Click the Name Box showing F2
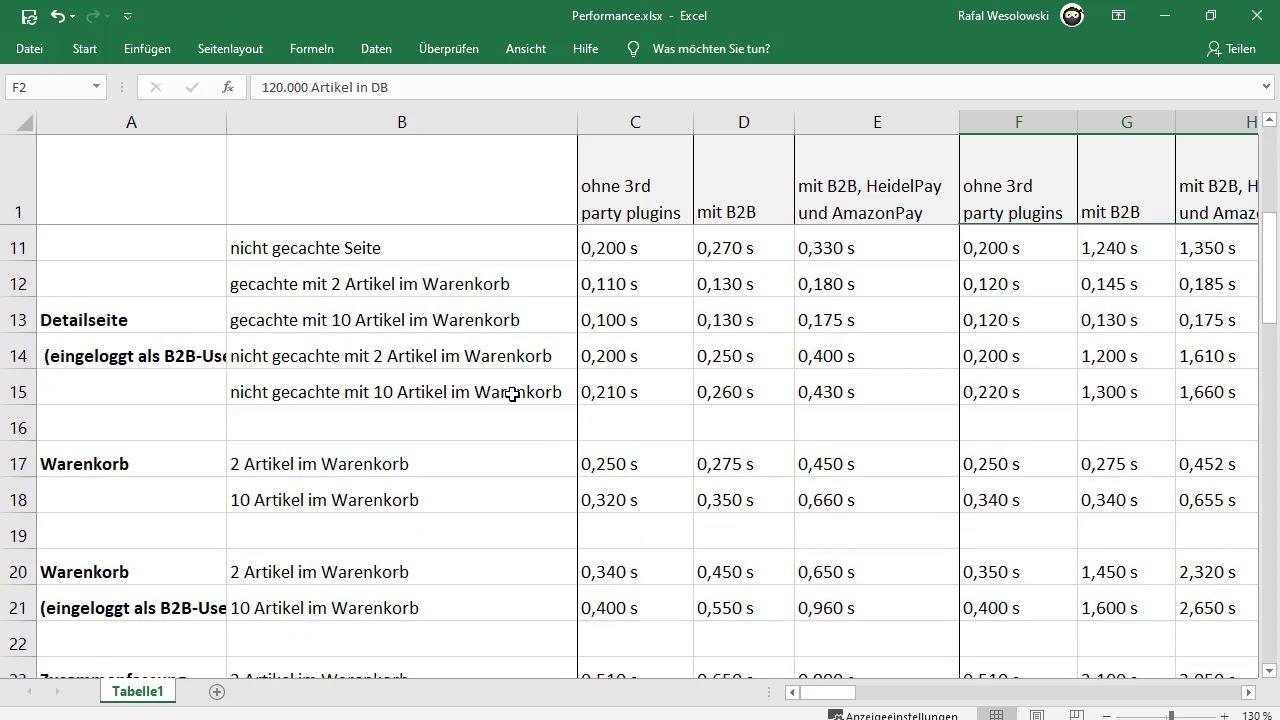1280x720 pixels. coord(47,87)
